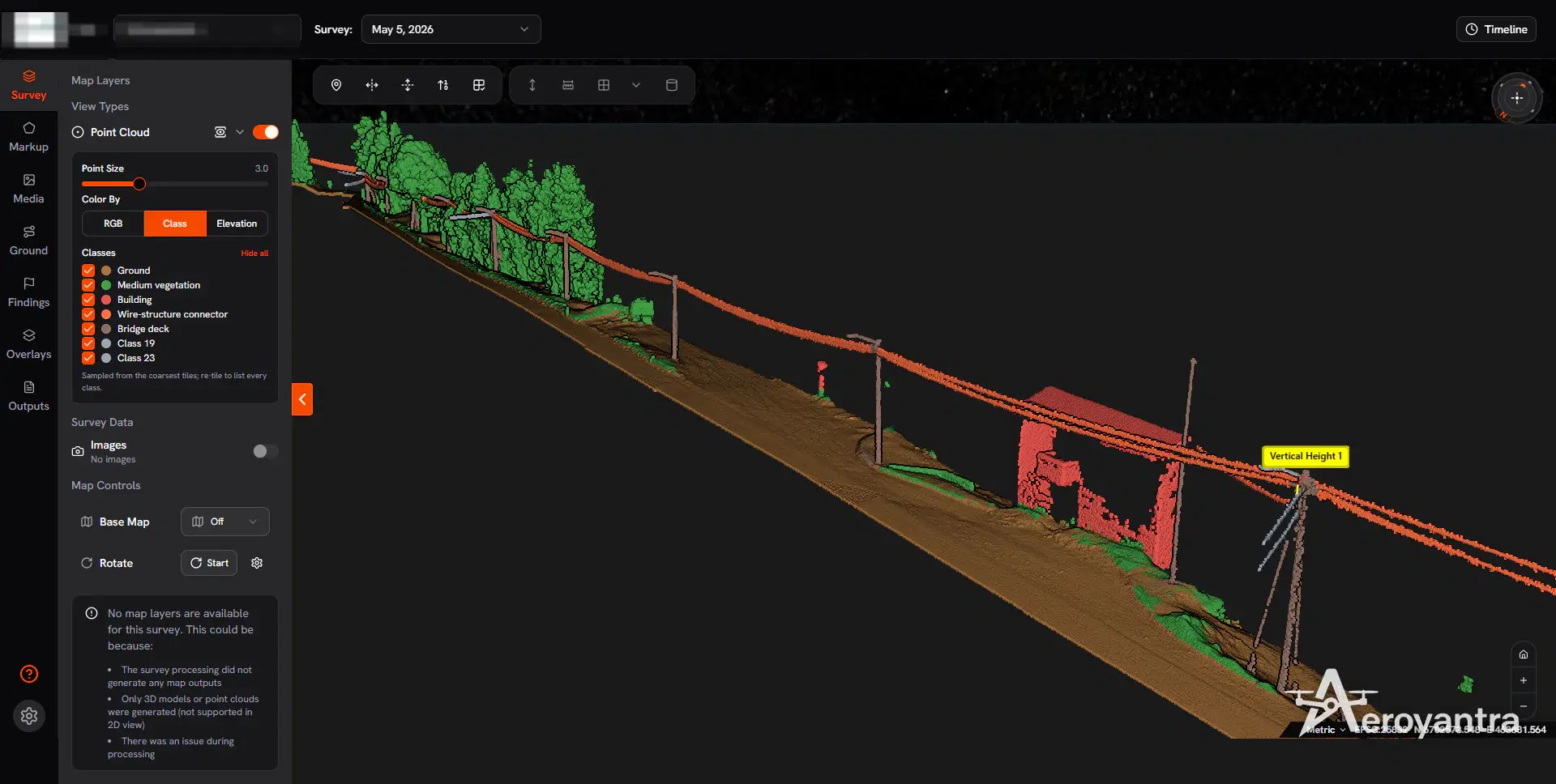Image resolution: width=1556 pixels, height=784 pixels.
Task: Select the cylinder volume tool
Action: (x=672, y=85)
